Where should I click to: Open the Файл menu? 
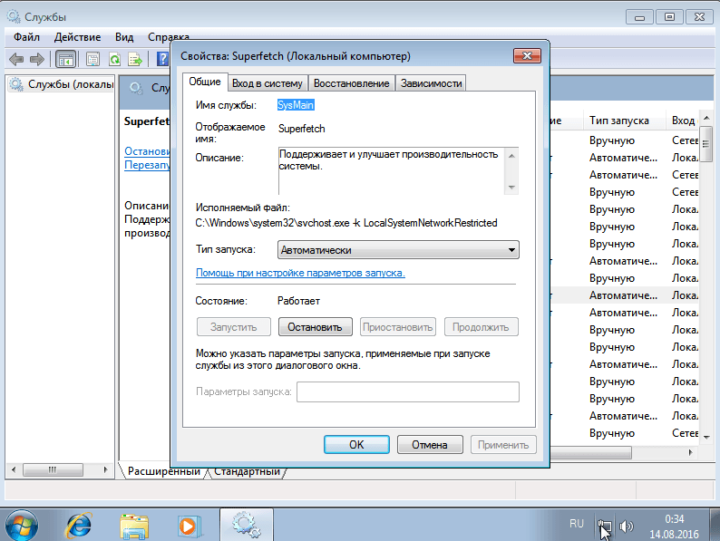tap(26, 37)
